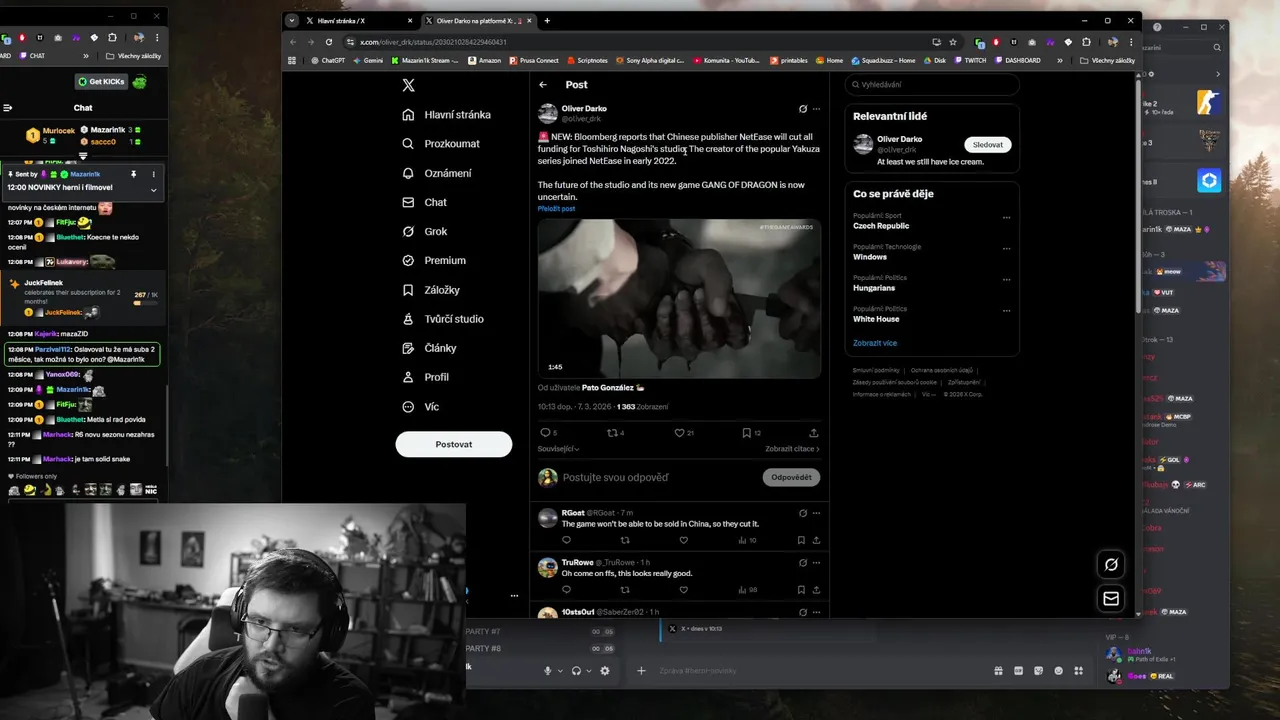Open more options for Windows trend
The width and height of the screenshot is (1280, 720).
pyautogui.click(x=1006, y=249)
